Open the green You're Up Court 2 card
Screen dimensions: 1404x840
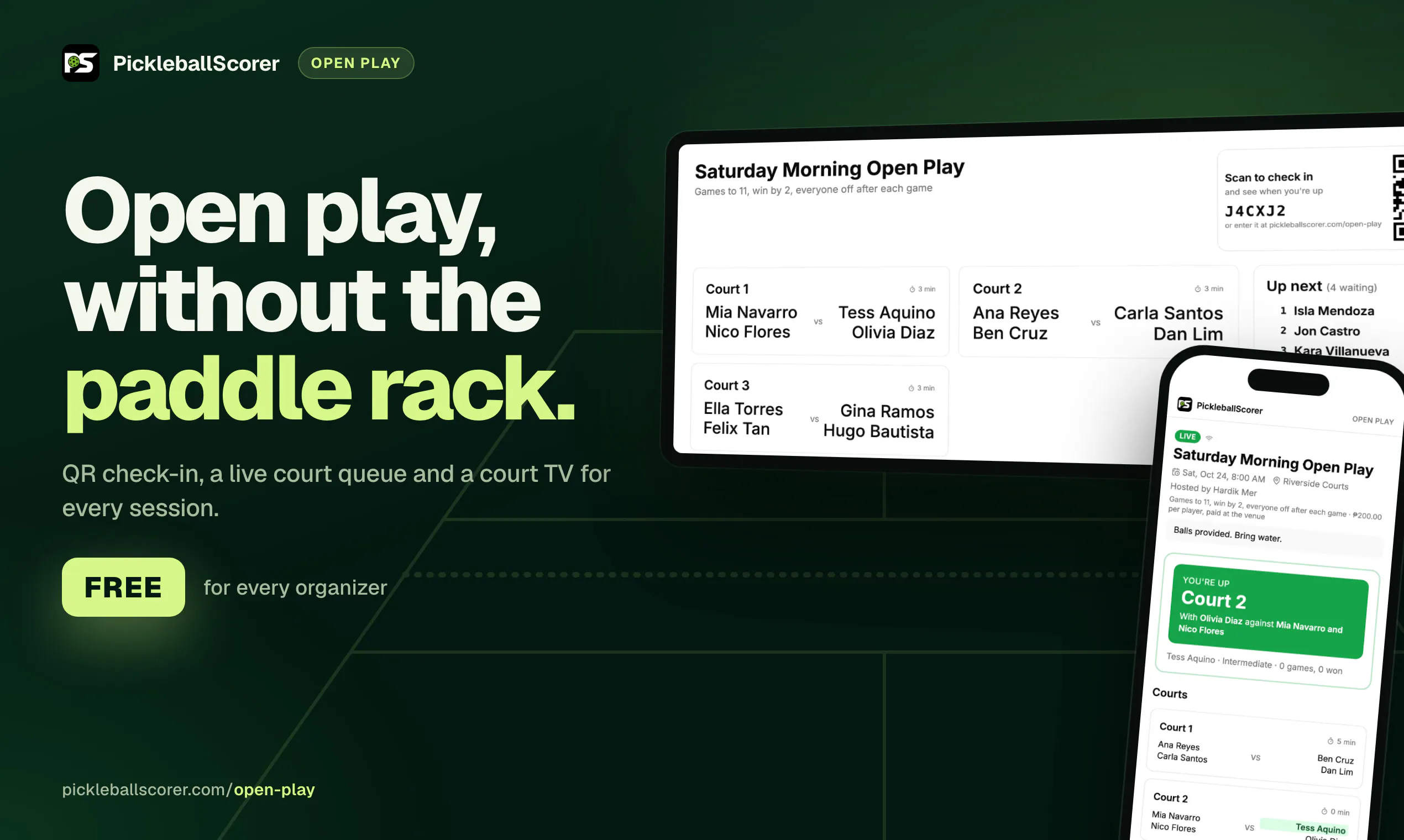click(1267, 612)
